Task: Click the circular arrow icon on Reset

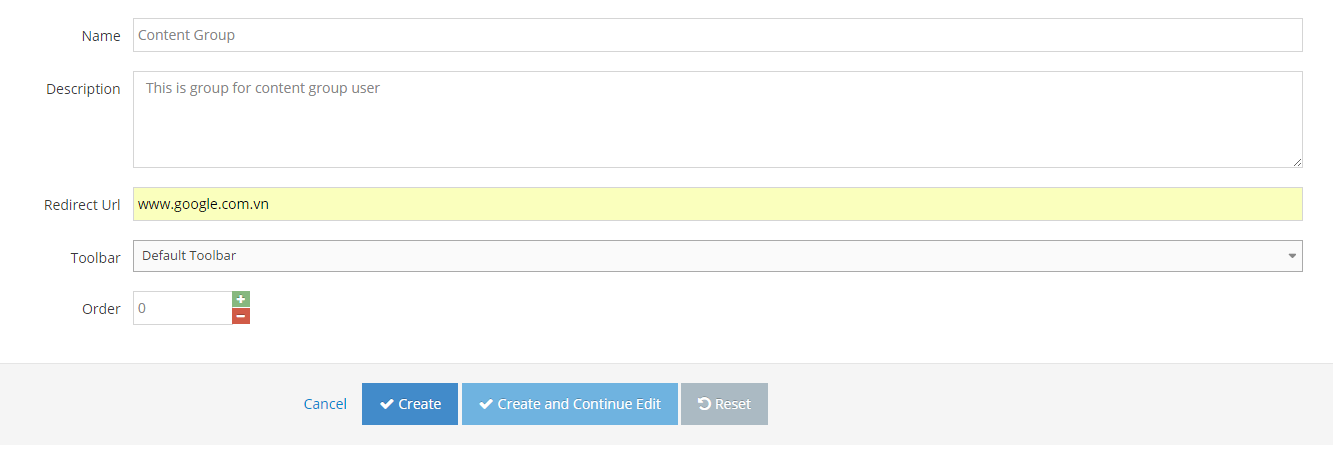Action: 704,404
